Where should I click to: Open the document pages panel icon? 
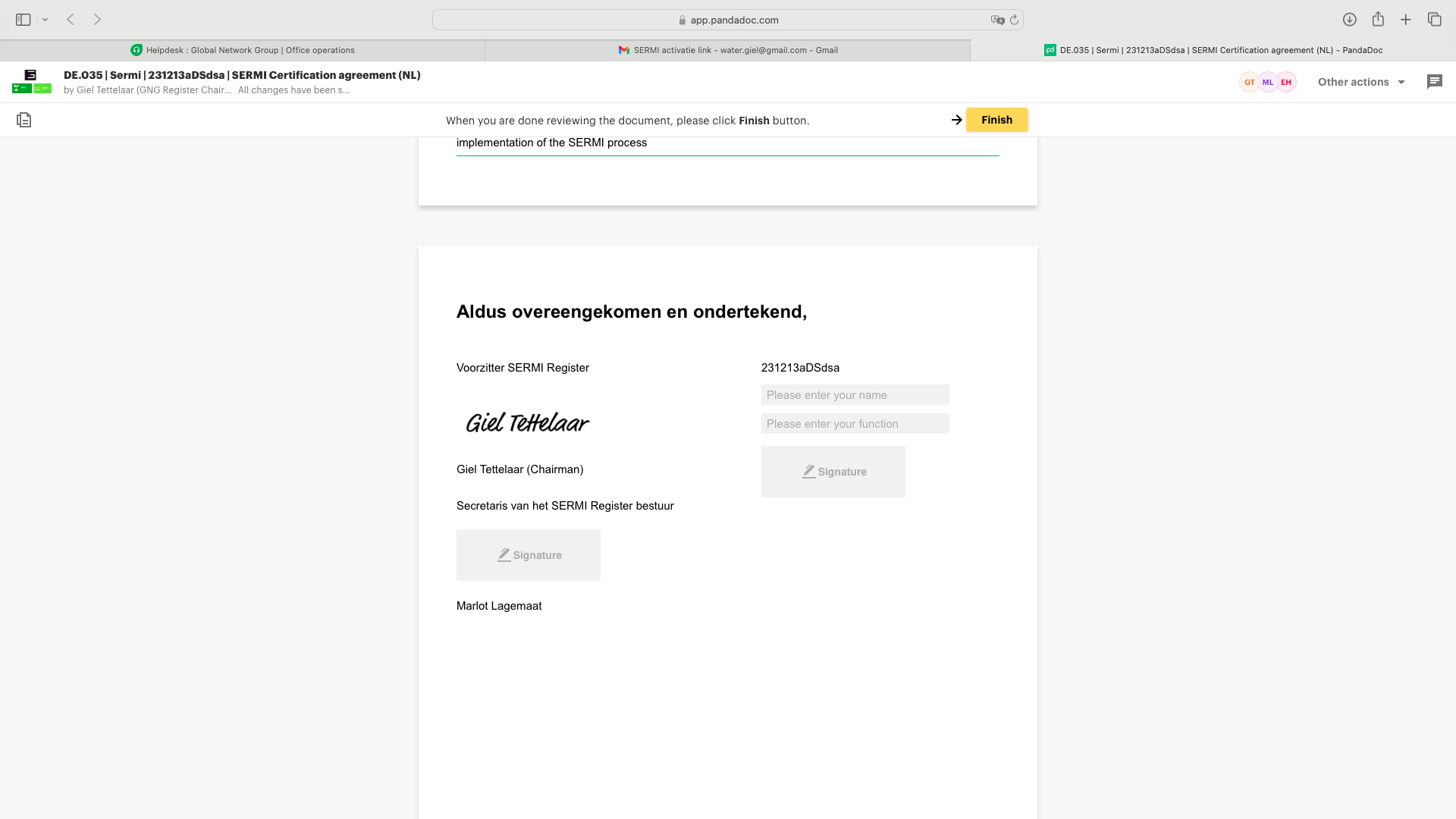(x=24, y=120)
